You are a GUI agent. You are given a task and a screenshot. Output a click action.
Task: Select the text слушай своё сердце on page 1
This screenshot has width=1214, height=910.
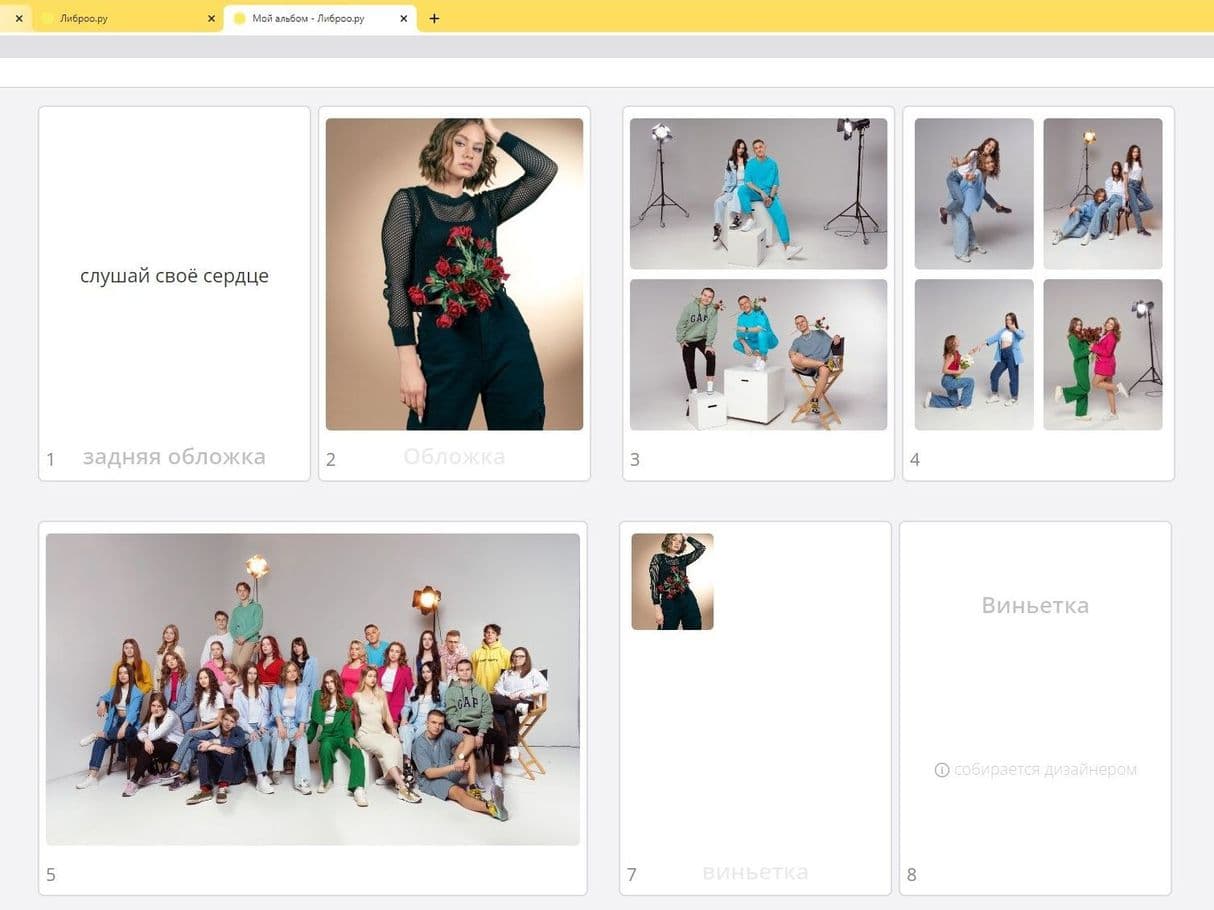(x=174, y=276)
